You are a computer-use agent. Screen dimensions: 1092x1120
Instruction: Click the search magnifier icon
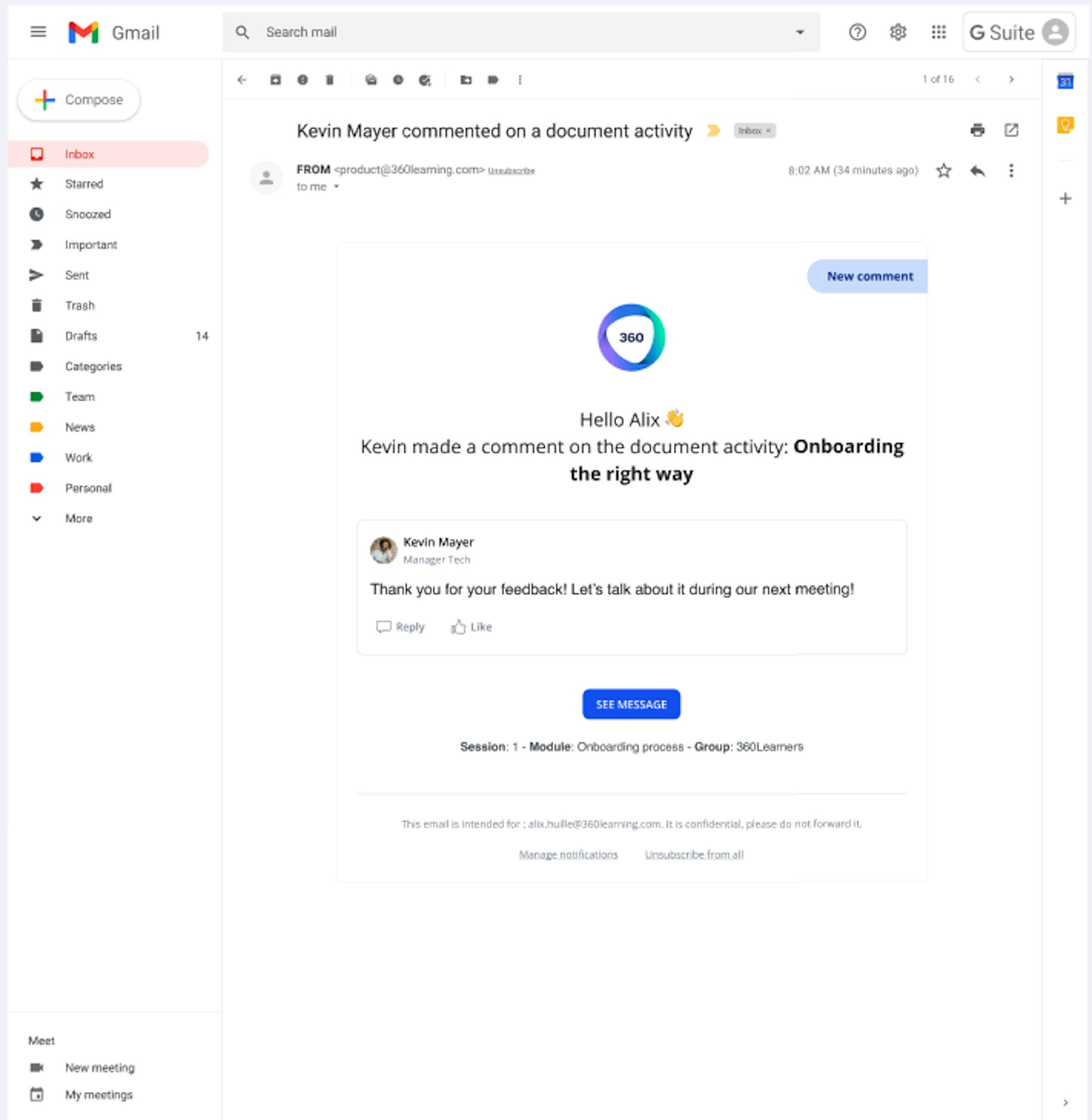(242, 32)
